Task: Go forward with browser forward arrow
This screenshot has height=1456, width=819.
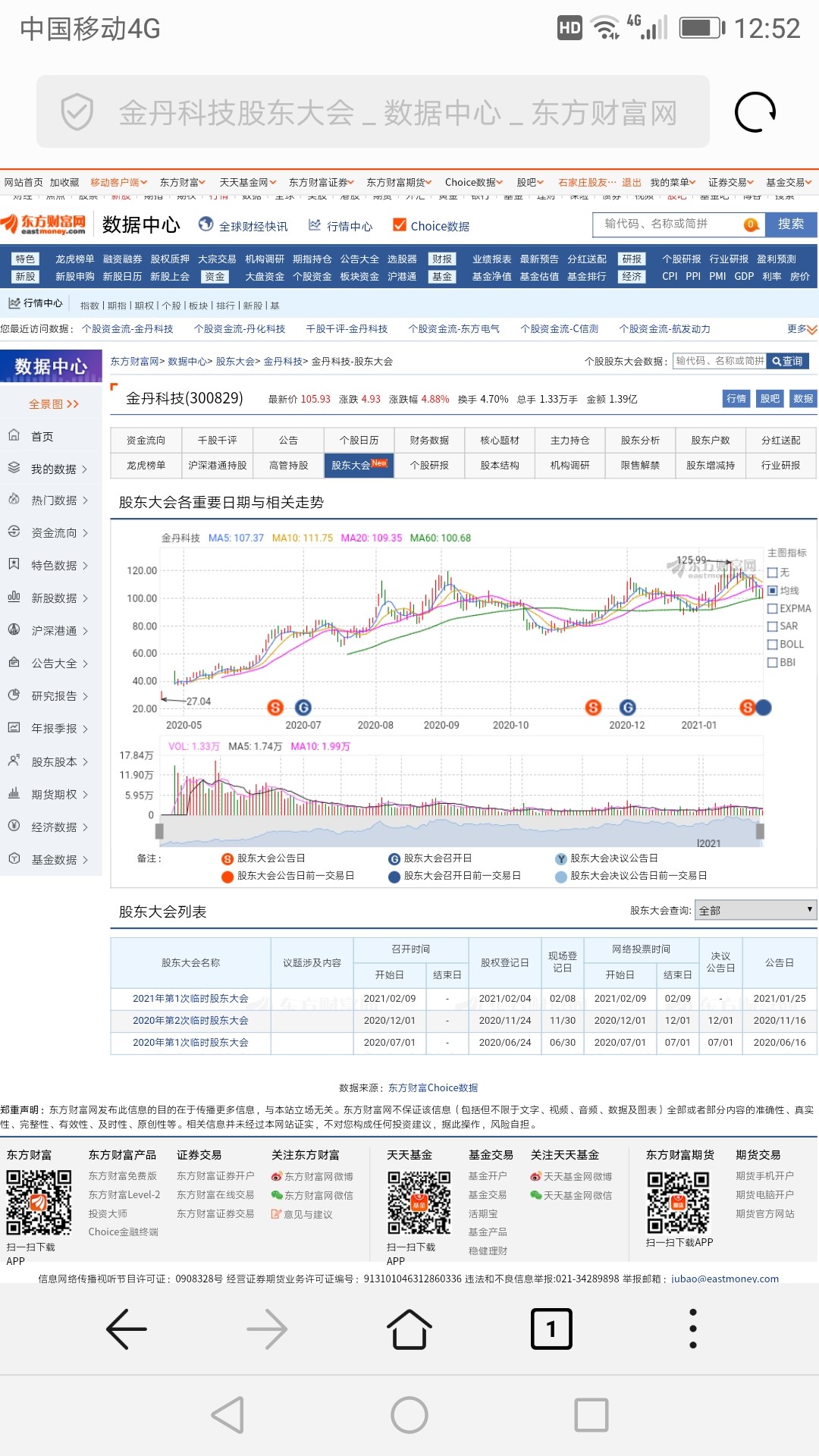Action: (267, 1329)
